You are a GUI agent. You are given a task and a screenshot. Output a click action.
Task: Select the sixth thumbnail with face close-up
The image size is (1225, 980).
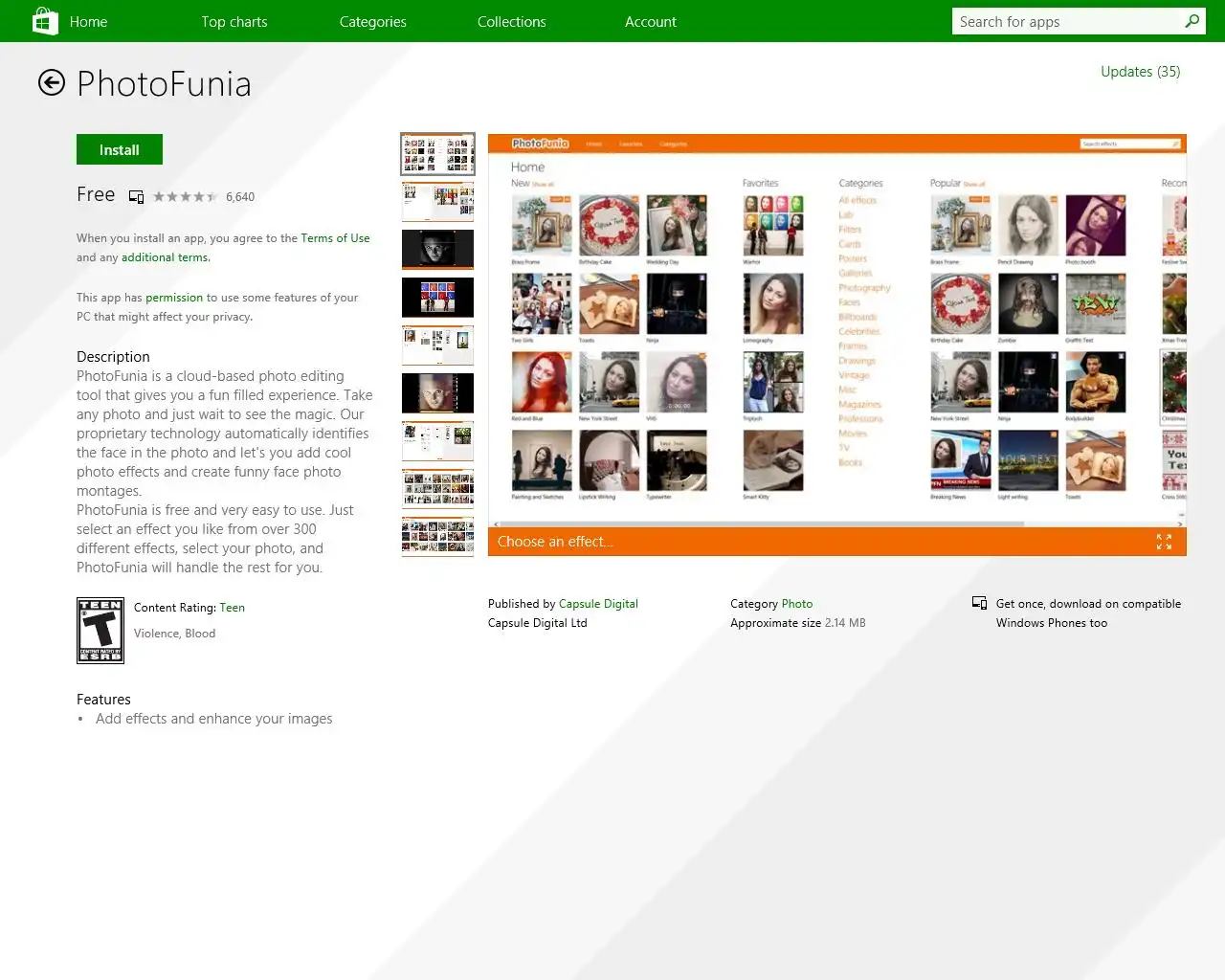(437, 393)
